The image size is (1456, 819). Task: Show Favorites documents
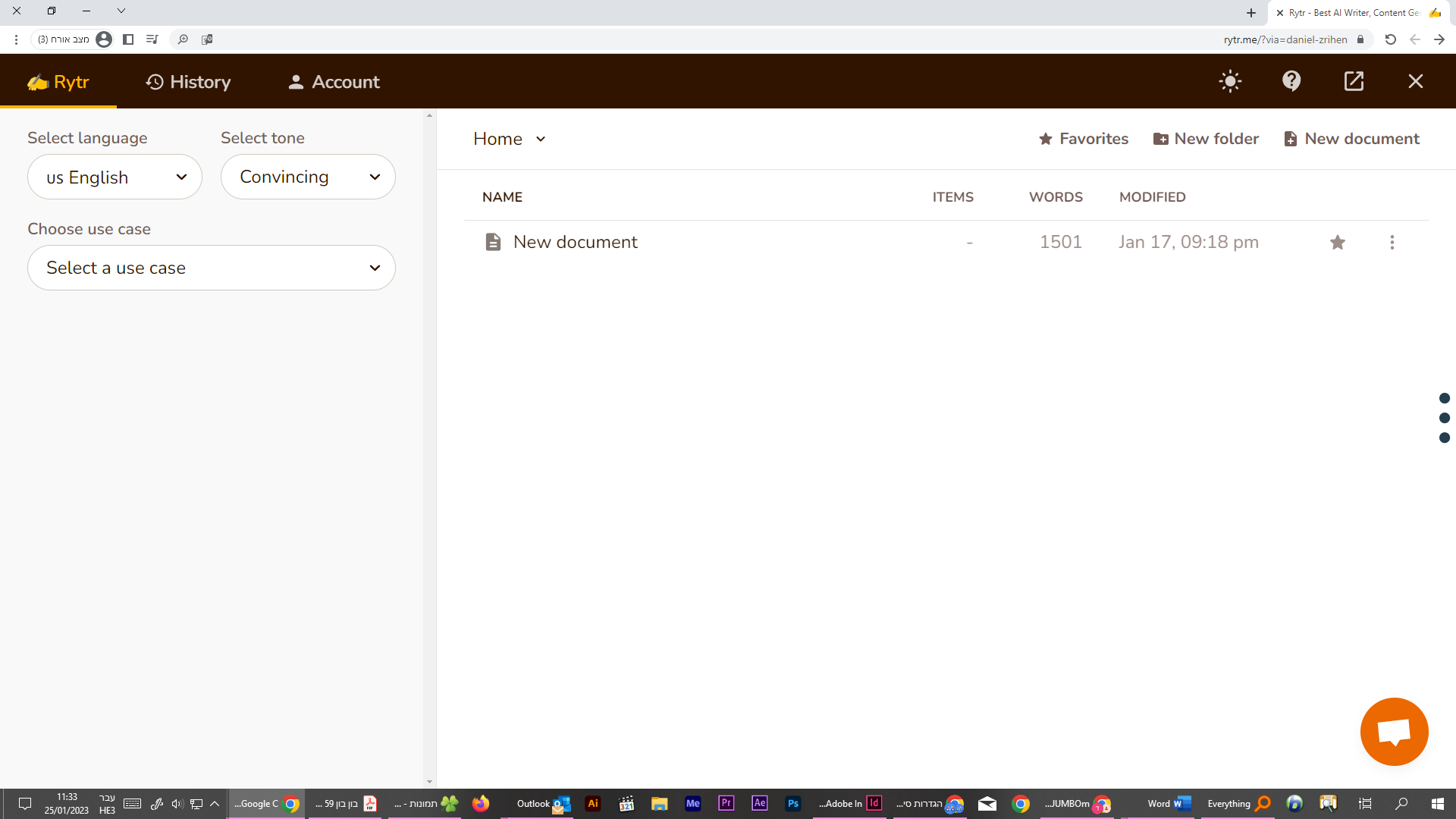coord(1084,139)
